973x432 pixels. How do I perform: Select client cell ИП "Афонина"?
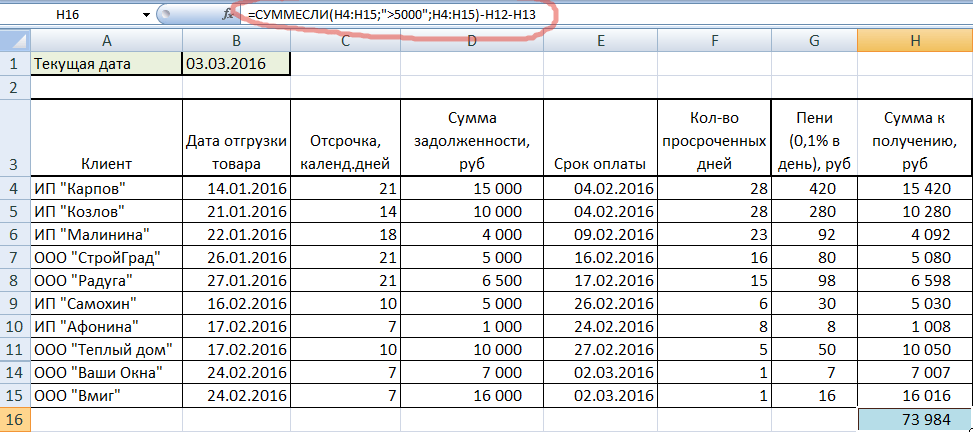(106, 326)
